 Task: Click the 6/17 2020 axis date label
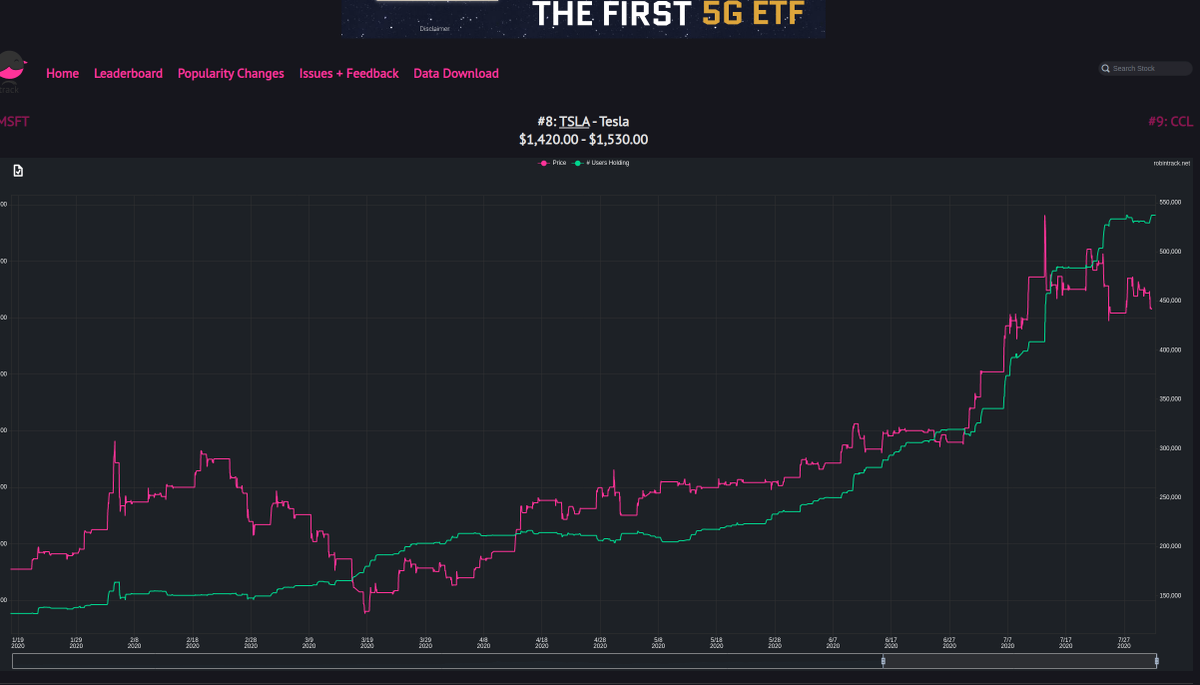click(890, 642)
